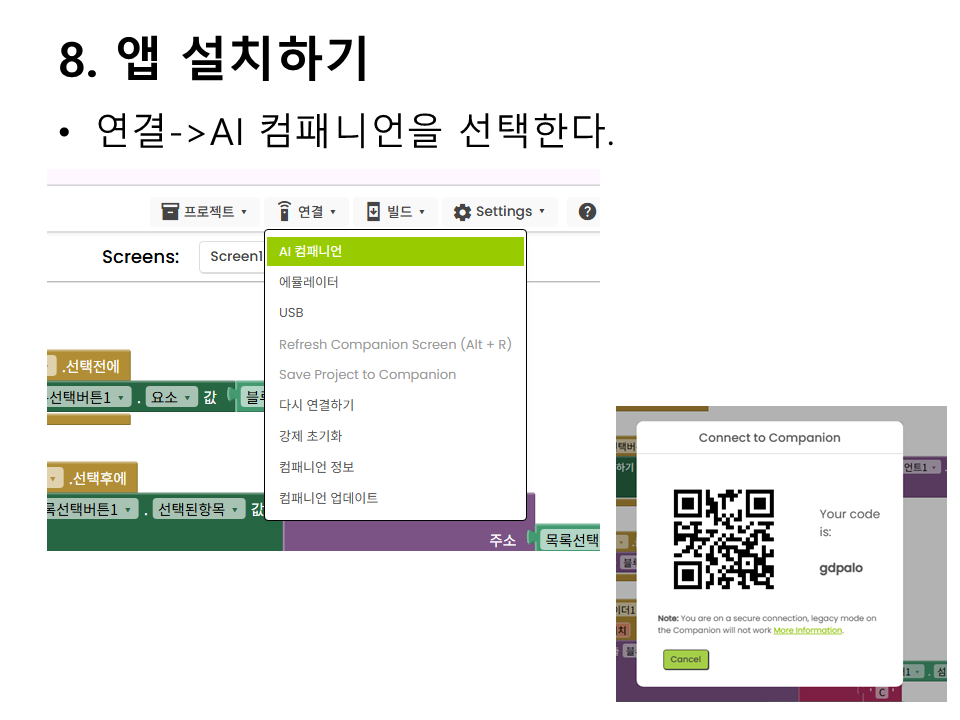Choose Refresh Companion Screen menu entry
This screenshot has width=960, height=720.
[x=396, y=344]
